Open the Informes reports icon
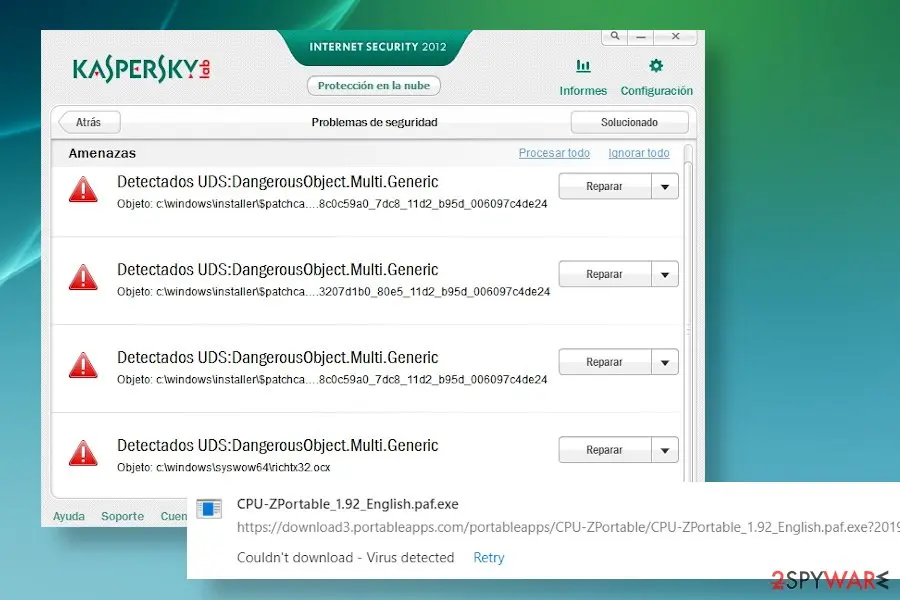900x600 pixels. pos(583,66)
